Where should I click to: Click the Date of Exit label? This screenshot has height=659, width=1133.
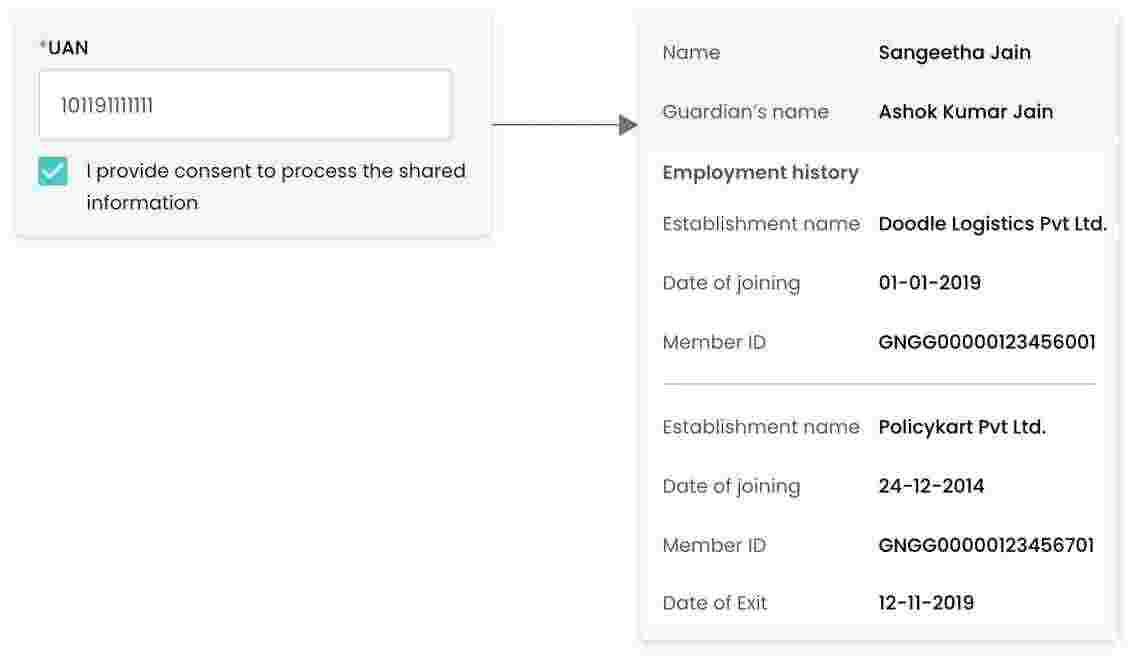click(x=715, y=603)
